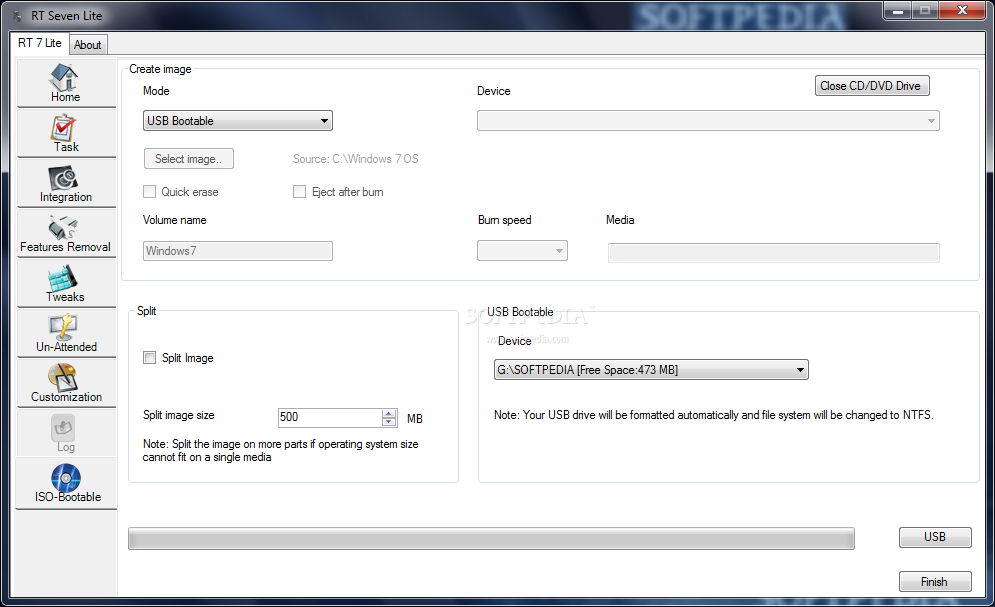Select the ISO-Bootable disc icon
Image resolution: width=995 pixels, height=607 pixels.
pos(66,478)
